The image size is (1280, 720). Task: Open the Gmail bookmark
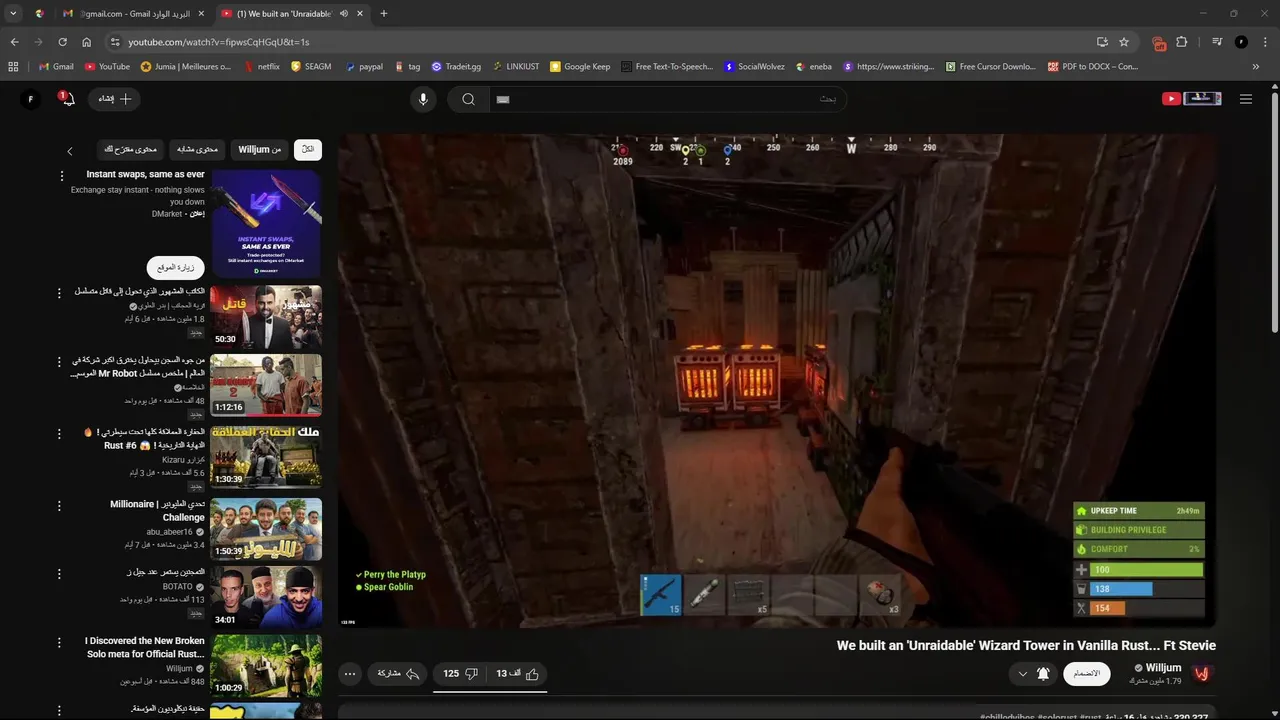56,67
